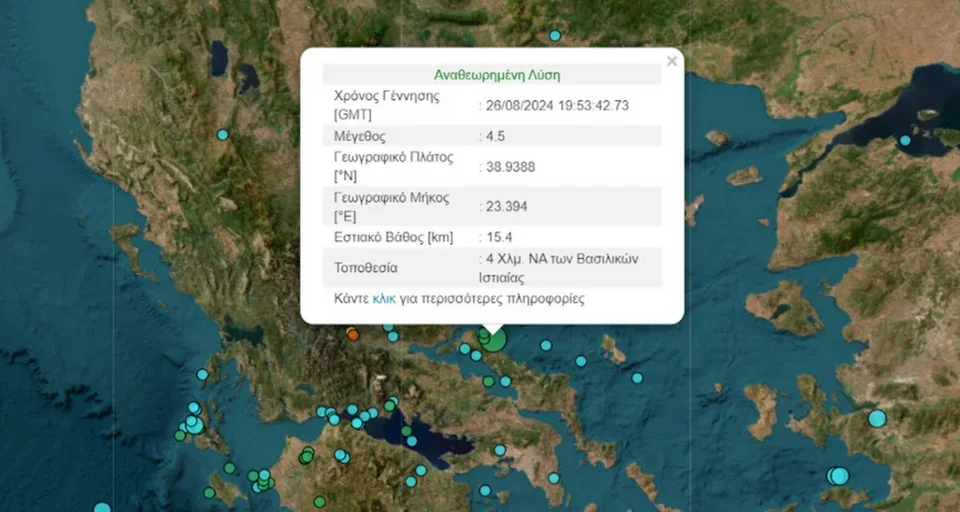Click the large cyan marker at bottom-left edge
Viewport: 960px width, 512px height.
pos(101,507)
